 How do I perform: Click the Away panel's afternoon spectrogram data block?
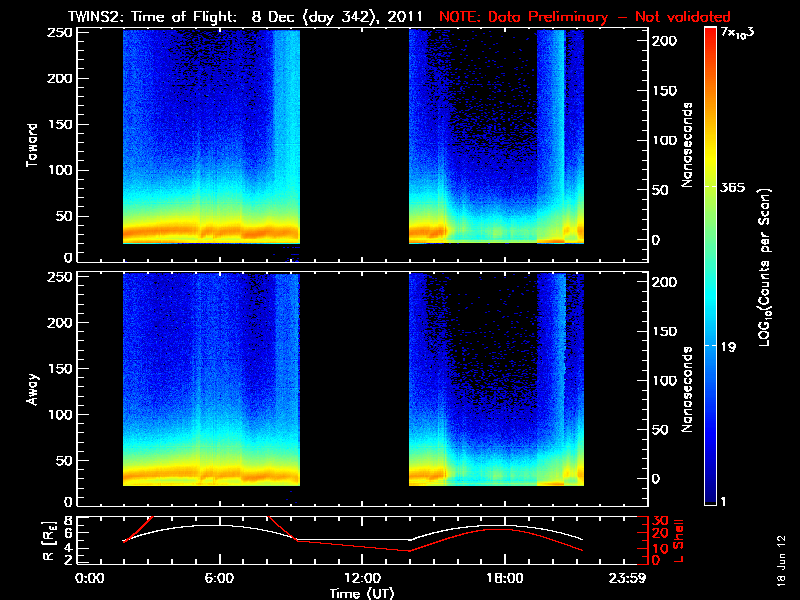click(x=496, y=380)
